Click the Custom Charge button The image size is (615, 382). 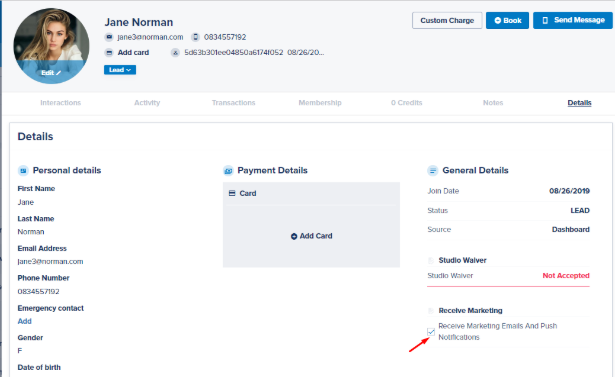pos(447,20)
